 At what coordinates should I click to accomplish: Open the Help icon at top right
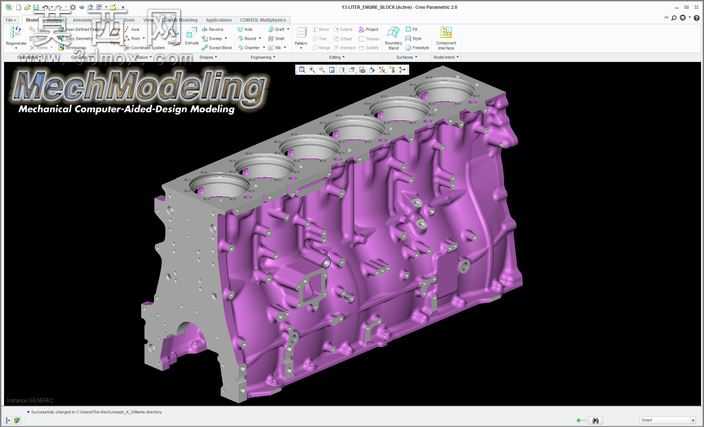[x=697, y=18]
